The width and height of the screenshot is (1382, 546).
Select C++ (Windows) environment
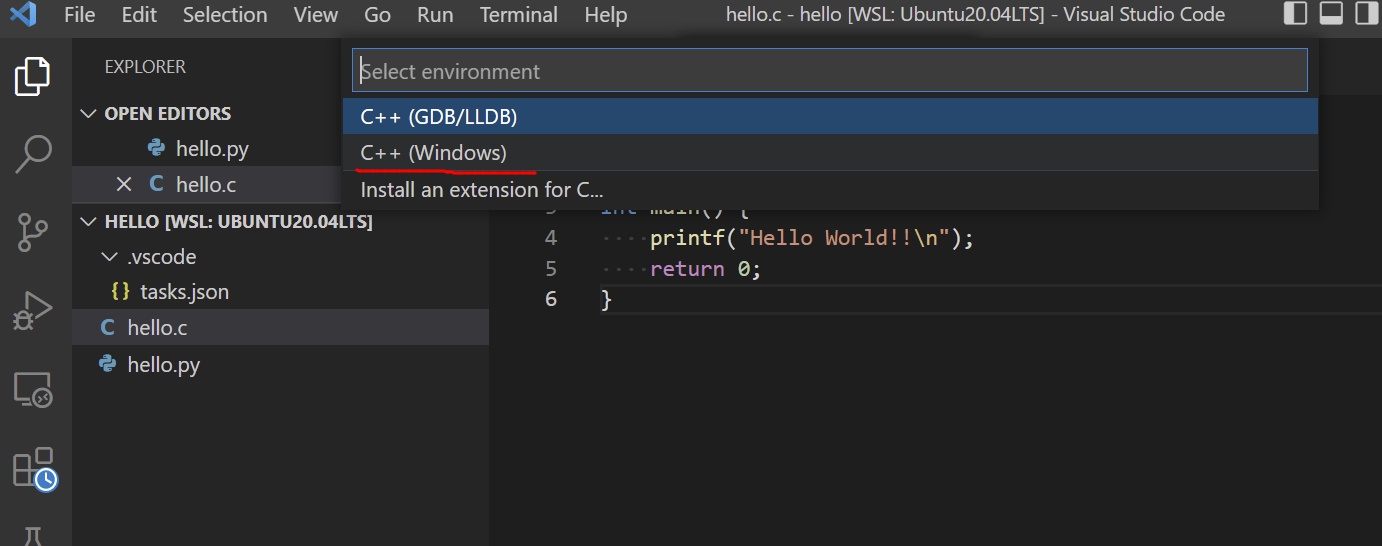click(x=830, y=153)
